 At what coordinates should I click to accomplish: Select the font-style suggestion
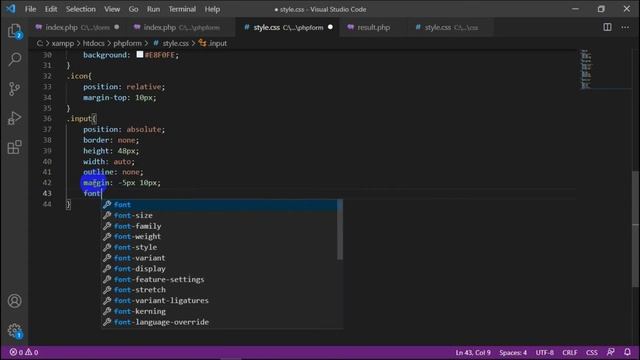220,247
